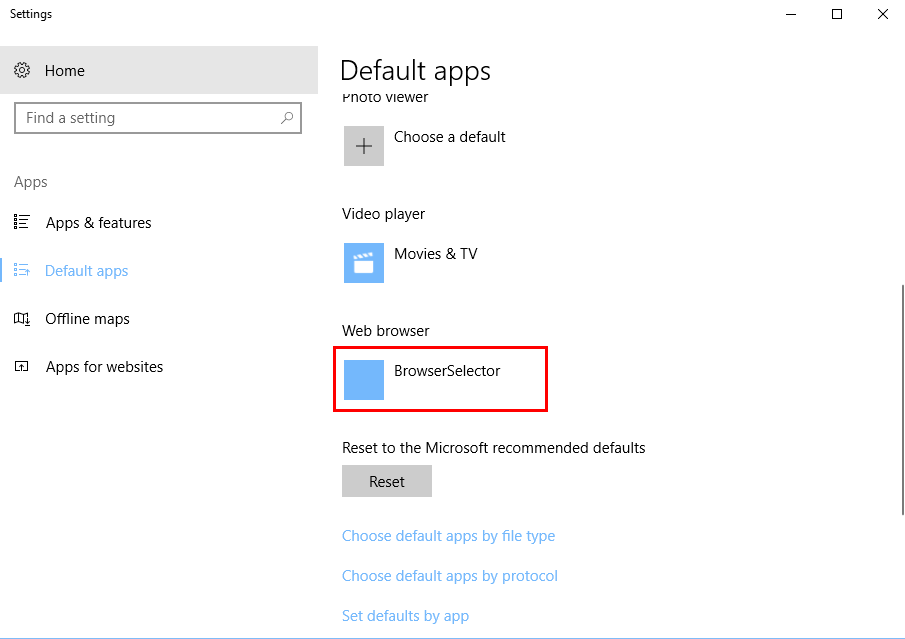The height and width of the screenshot is (639, 905).
Task: Click the Reset button
Action: point(387,481)
